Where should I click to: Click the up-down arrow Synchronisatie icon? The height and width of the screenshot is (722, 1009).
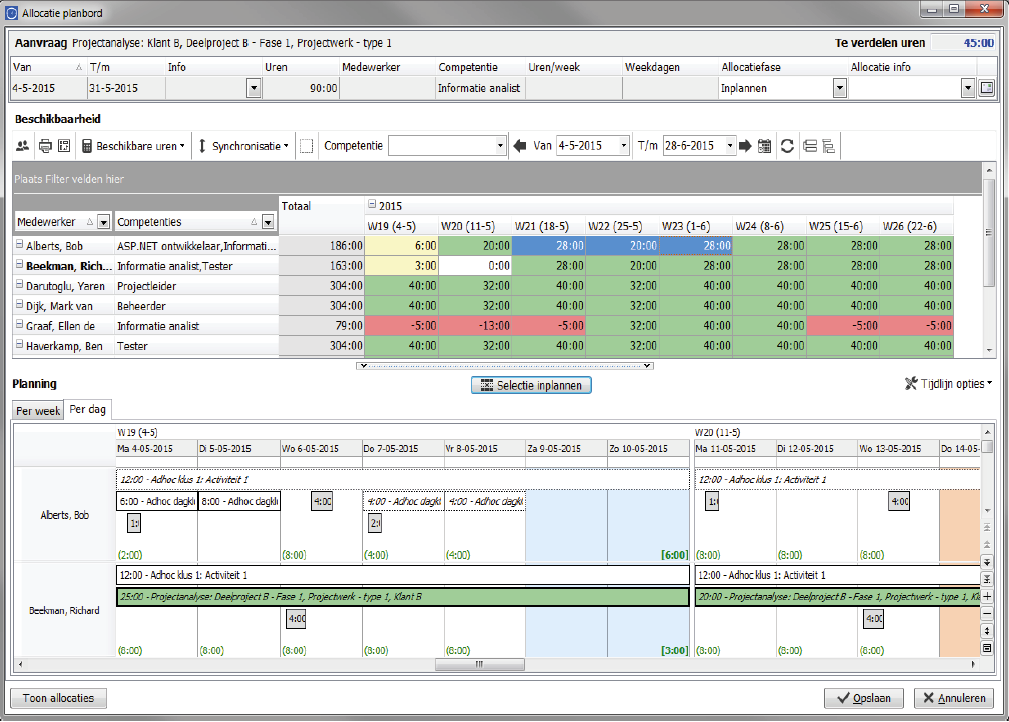click(x=202, y=146)
